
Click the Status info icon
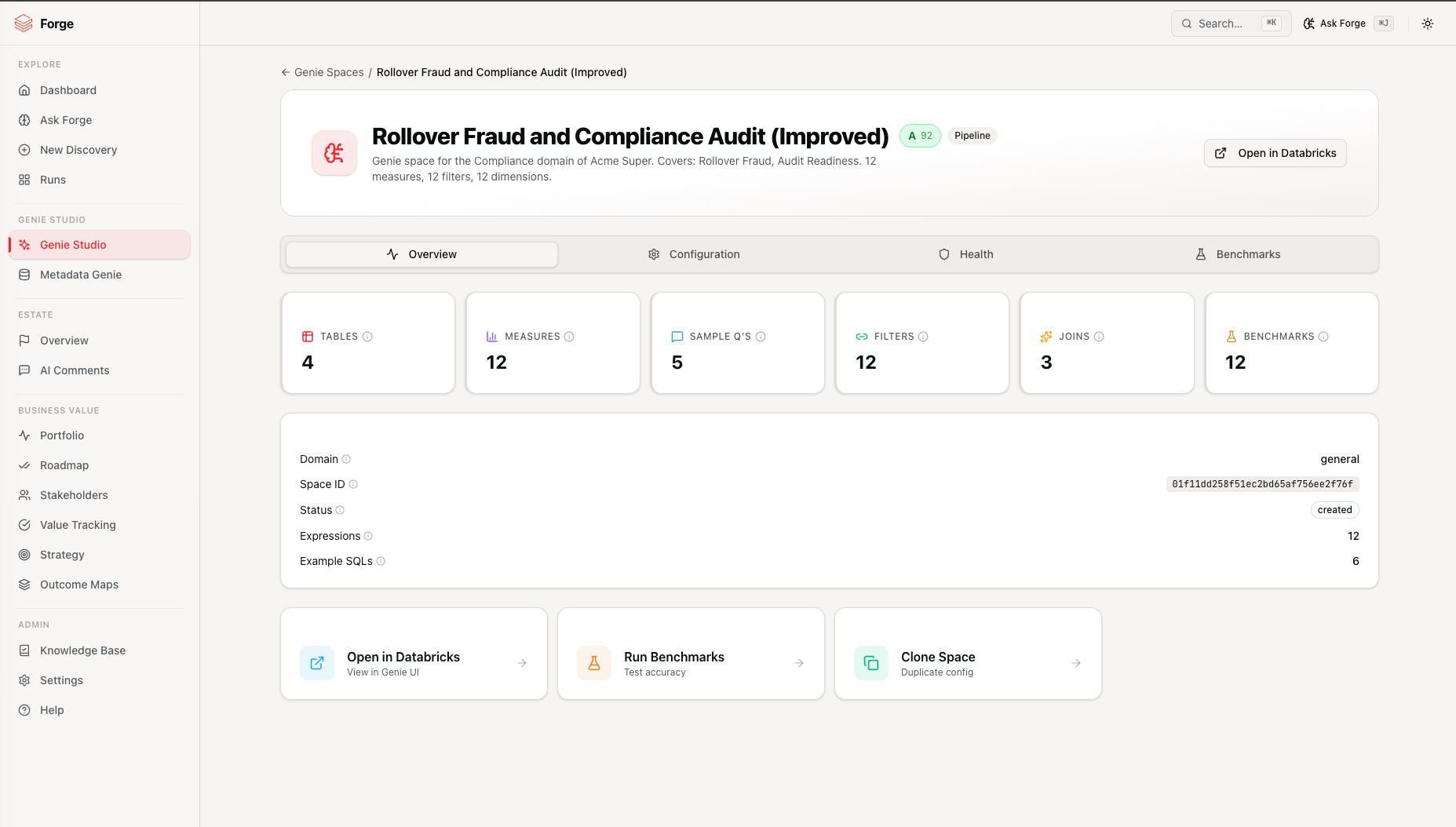pos(340,510)
